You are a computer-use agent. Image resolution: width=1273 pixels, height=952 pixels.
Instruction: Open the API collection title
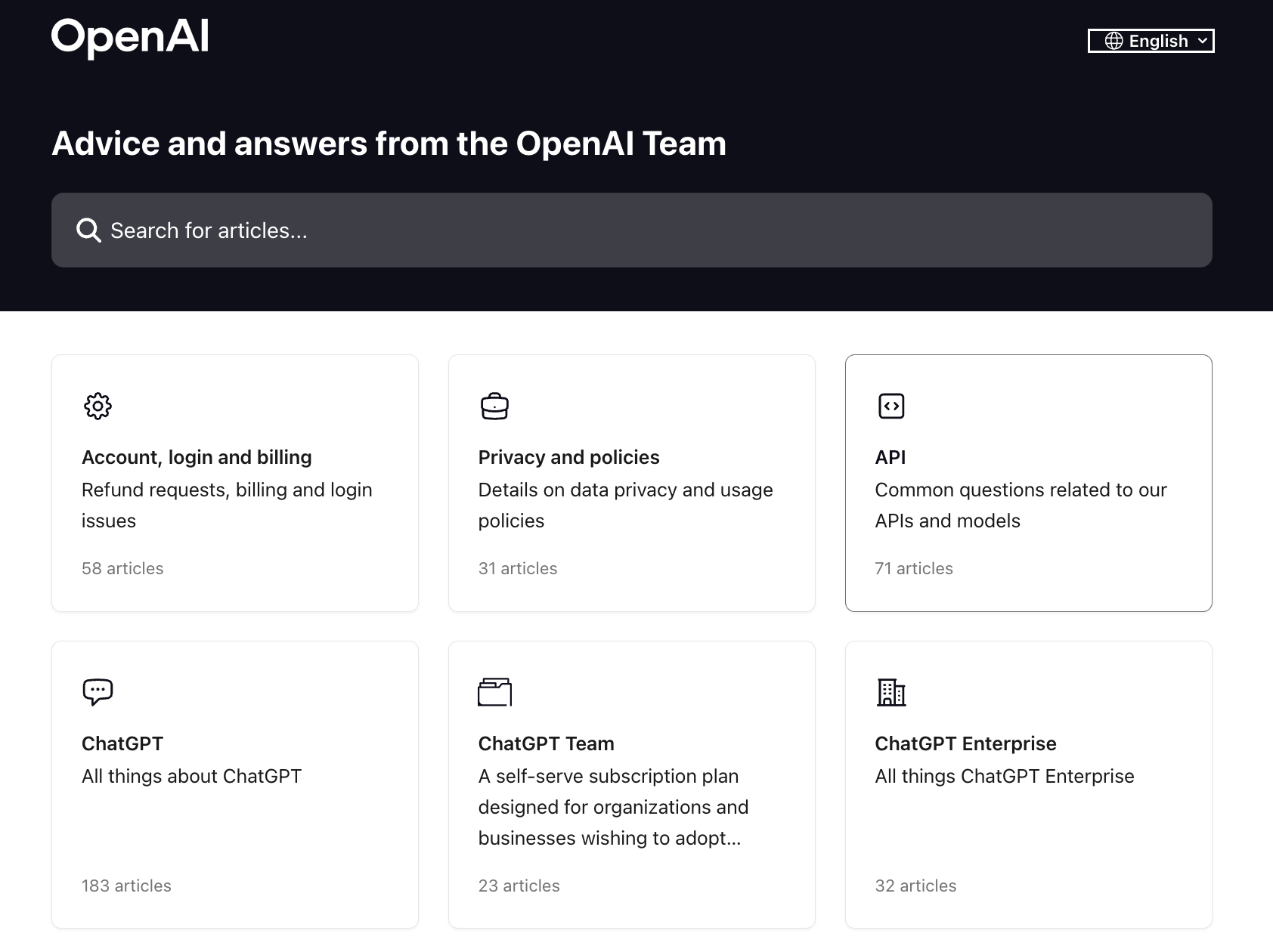890,457
